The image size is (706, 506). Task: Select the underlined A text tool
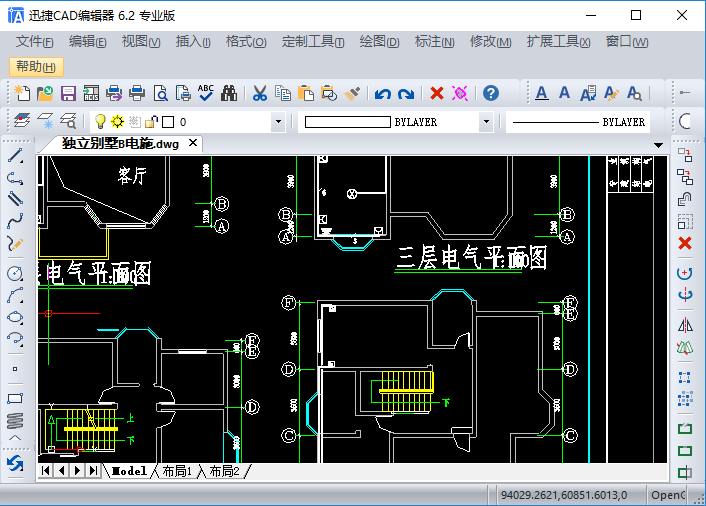pos(542,93)
